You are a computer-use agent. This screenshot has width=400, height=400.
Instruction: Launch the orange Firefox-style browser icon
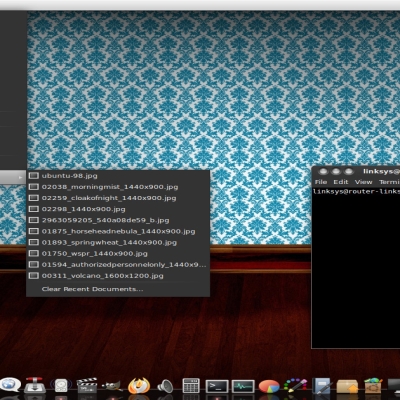[x=139, y=385]
